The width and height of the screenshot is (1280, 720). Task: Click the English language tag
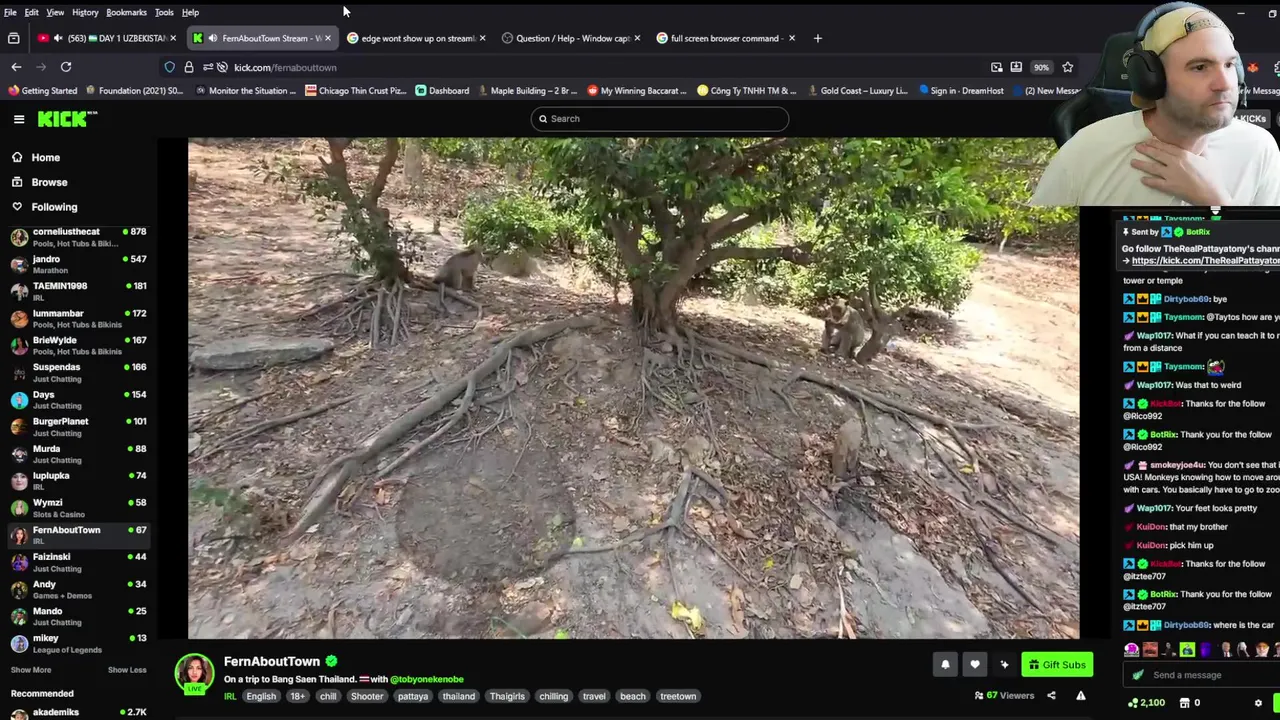point(261,697)
